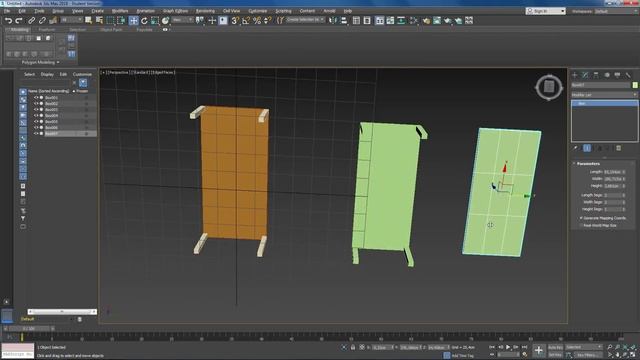Viewport: 640px width, 360px height.
Task: Hide Box005 using its eye icon
Action: coord(36,122)
